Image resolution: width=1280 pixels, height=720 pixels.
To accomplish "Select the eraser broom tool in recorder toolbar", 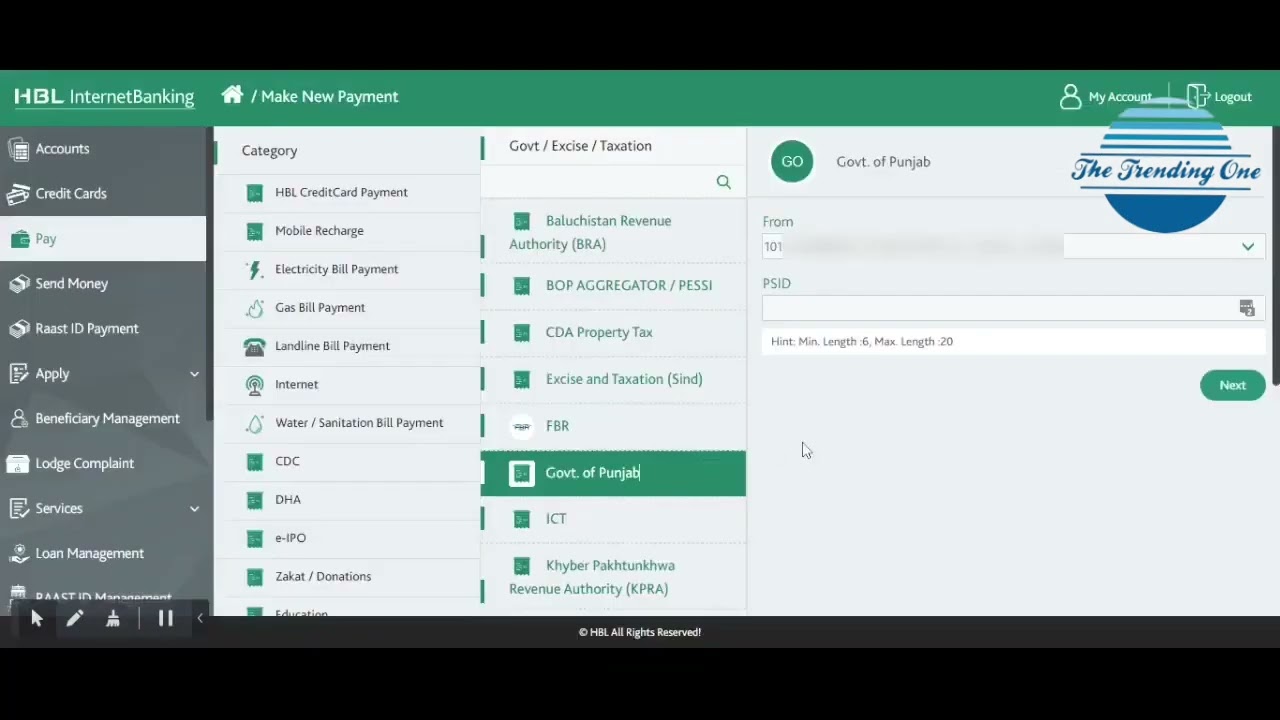I will [113, 619].
